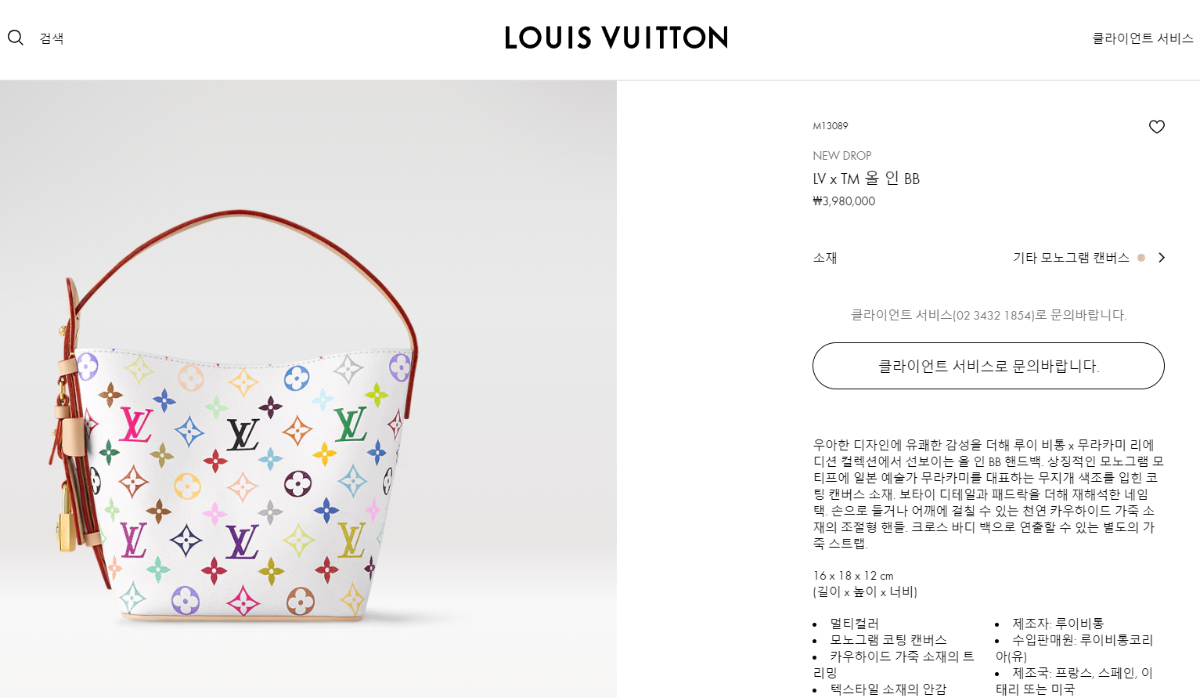Screen dimensions: 1200x698
Task: Click the NEW DROP label
Action: pos(842,156)
